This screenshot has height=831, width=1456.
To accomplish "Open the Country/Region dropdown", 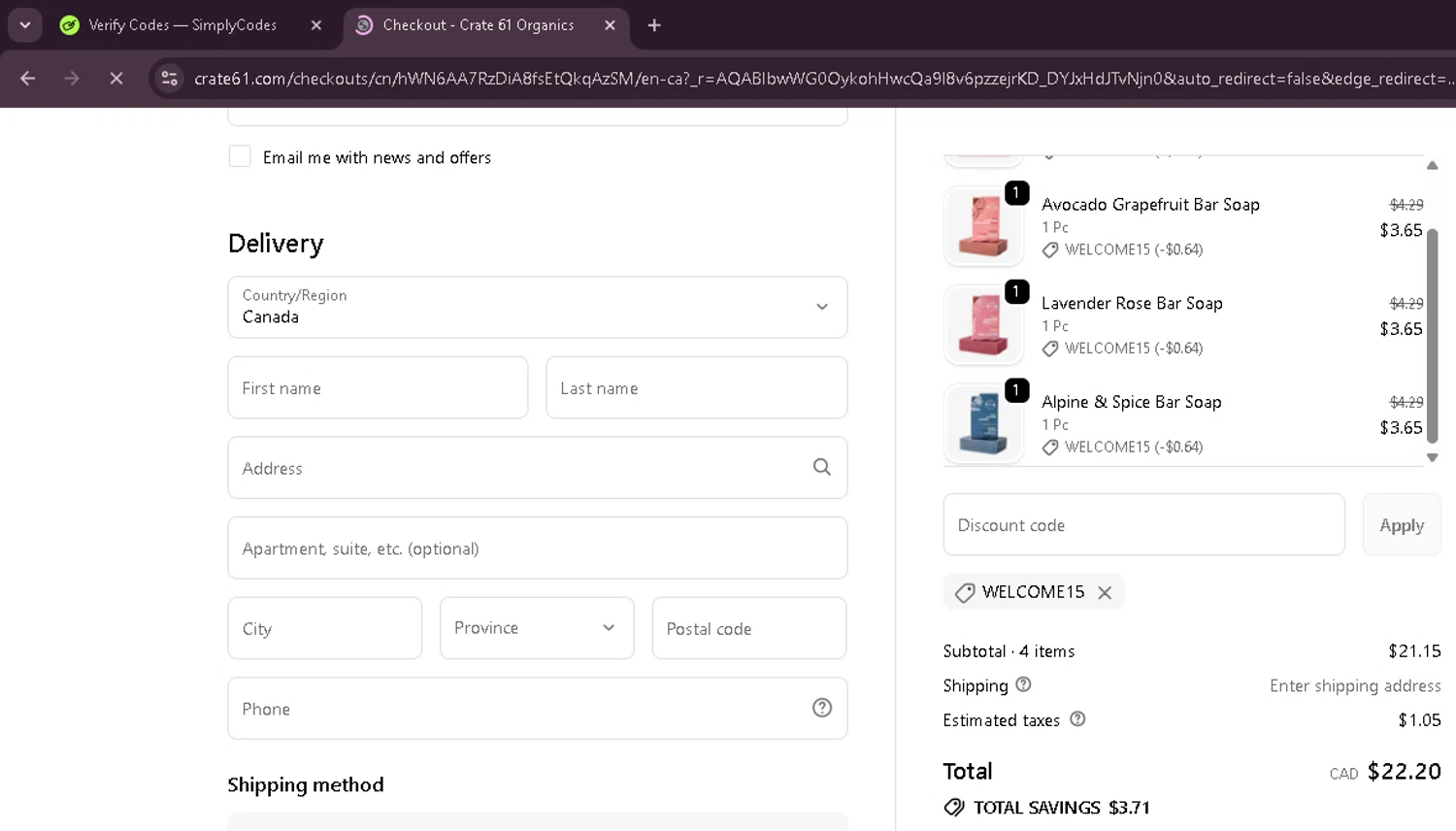I will [x=538, y=307].
